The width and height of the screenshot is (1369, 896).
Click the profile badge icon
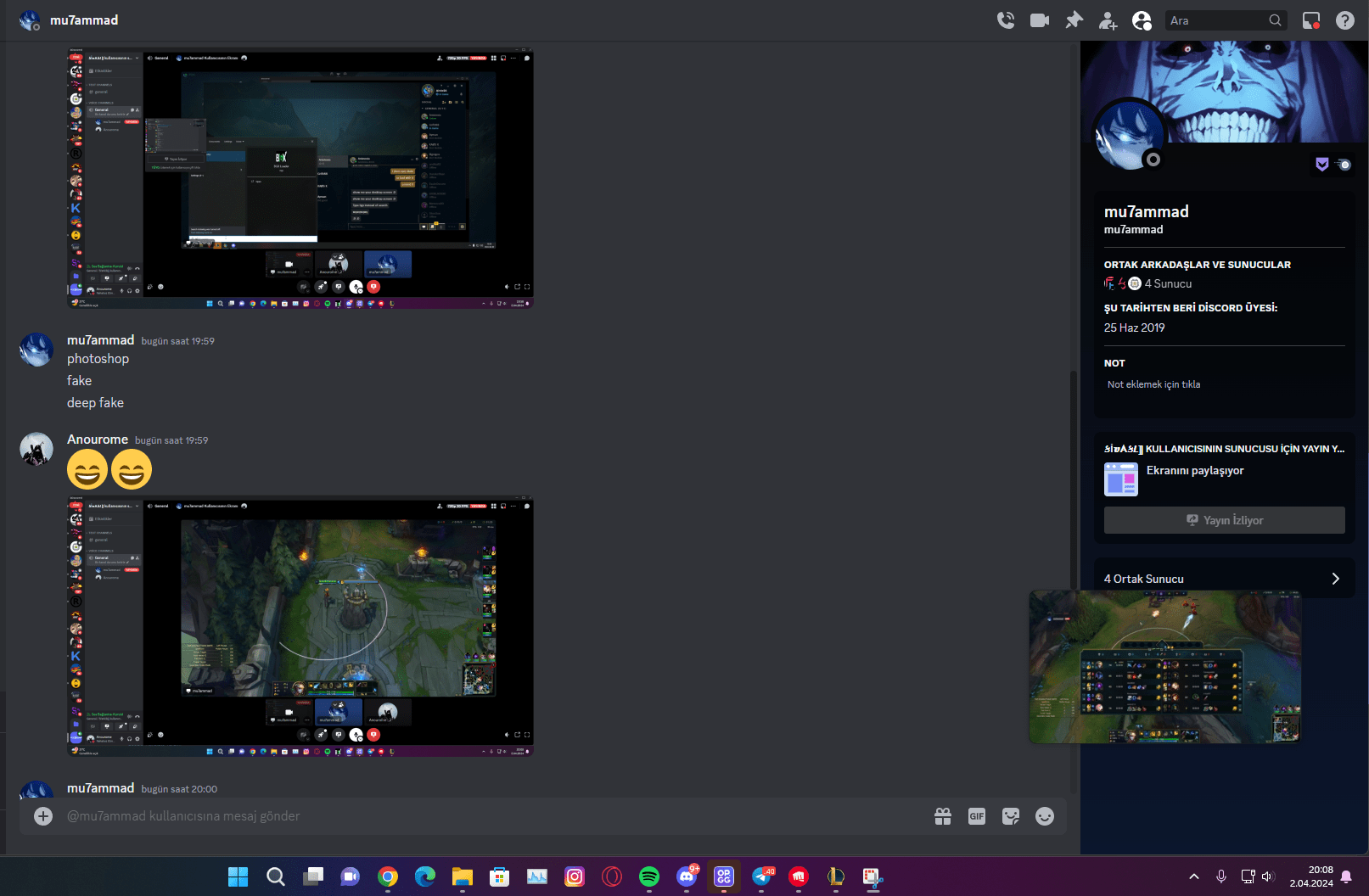pos(1322,164)
